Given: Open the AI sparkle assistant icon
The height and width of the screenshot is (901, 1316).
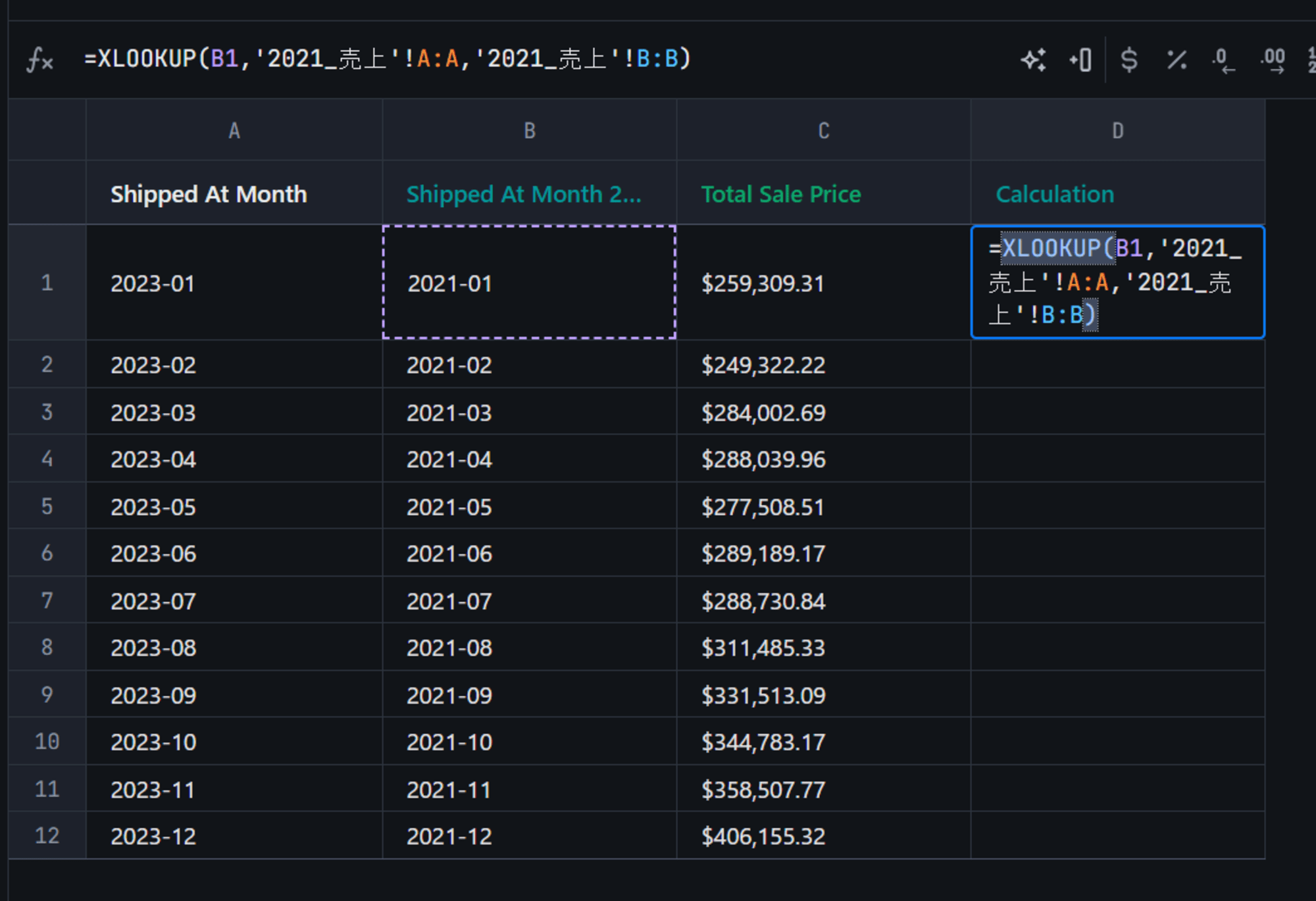Looking at the screenshot, I should click(1034, 60).
